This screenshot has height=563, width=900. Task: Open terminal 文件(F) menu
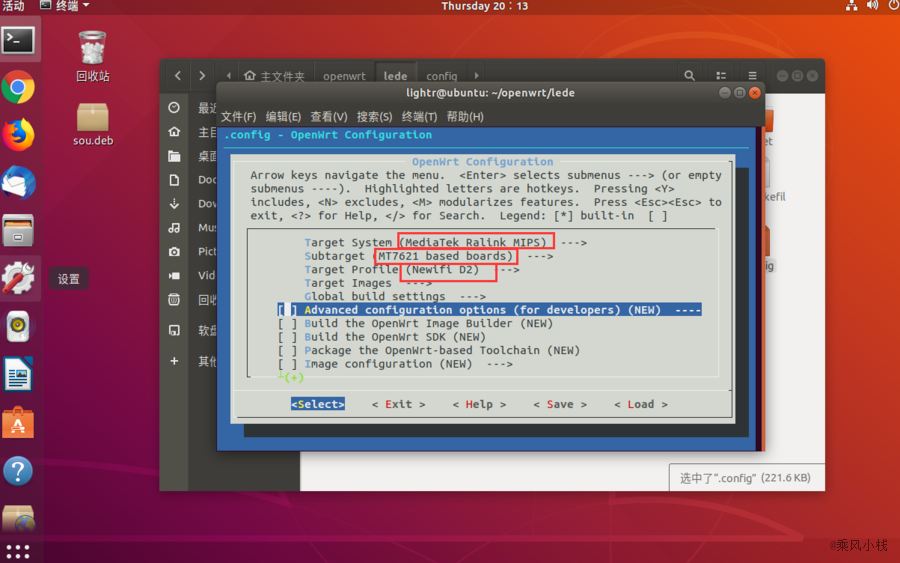pyautogui.click(x=238, y=117)
